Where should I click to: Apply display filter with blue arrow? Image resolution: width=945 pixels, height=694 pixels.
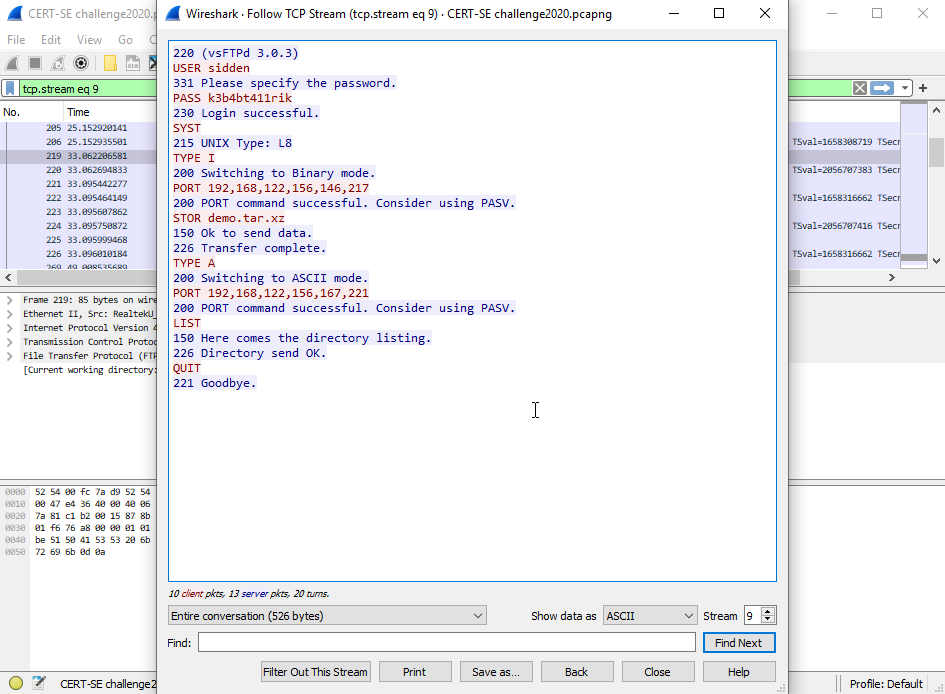click(882, 89)
